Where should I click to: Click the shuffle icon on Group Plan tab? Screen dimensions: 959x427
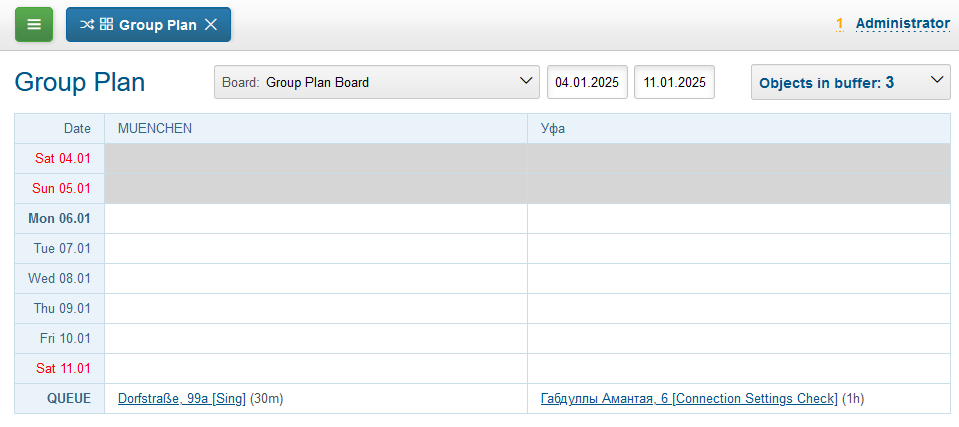coord(87,25)
